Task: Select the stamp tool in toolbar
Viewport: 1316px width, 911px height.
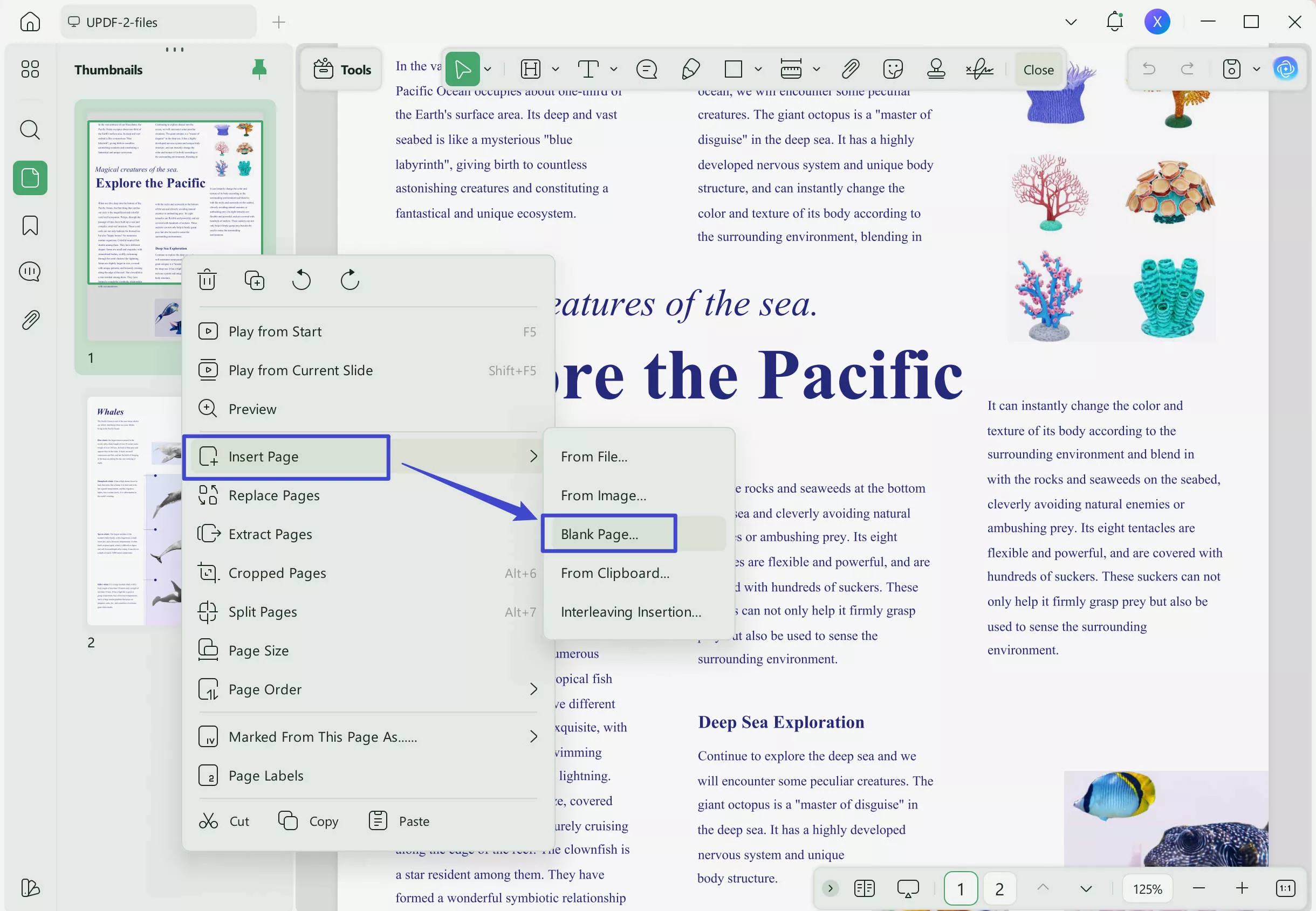Action: click(936, 69)
